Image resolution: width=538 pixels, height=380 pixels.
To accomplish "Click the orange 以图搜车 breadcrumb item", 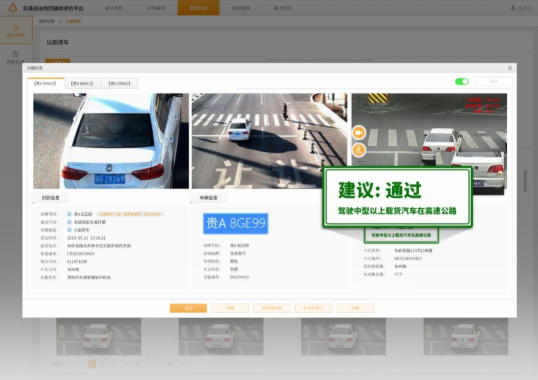I will pyautogui.click(x=73, y=21).
